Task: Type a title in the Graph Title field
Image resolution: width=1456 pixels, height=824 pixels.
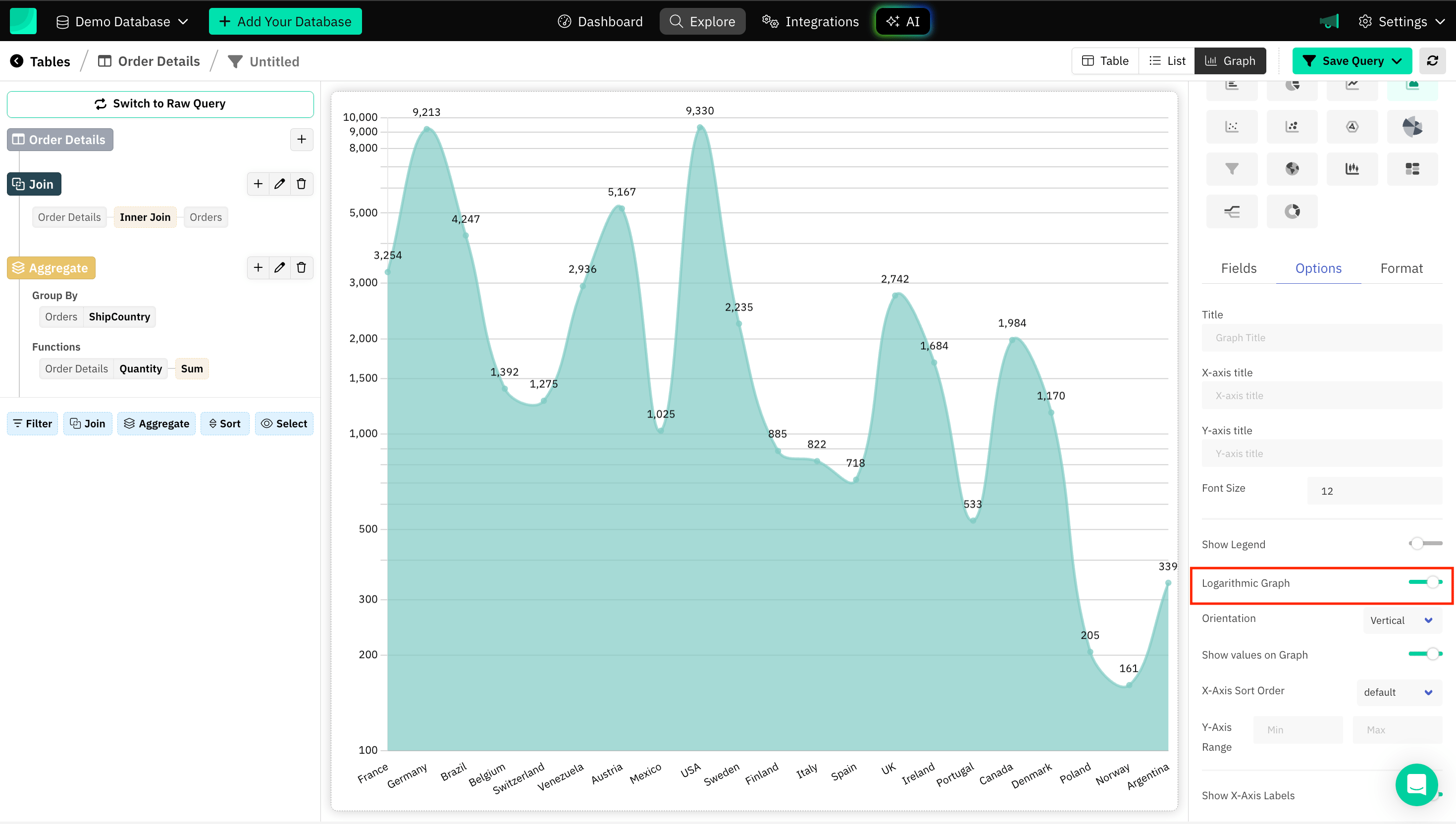Action: [x=1321, y=337]
